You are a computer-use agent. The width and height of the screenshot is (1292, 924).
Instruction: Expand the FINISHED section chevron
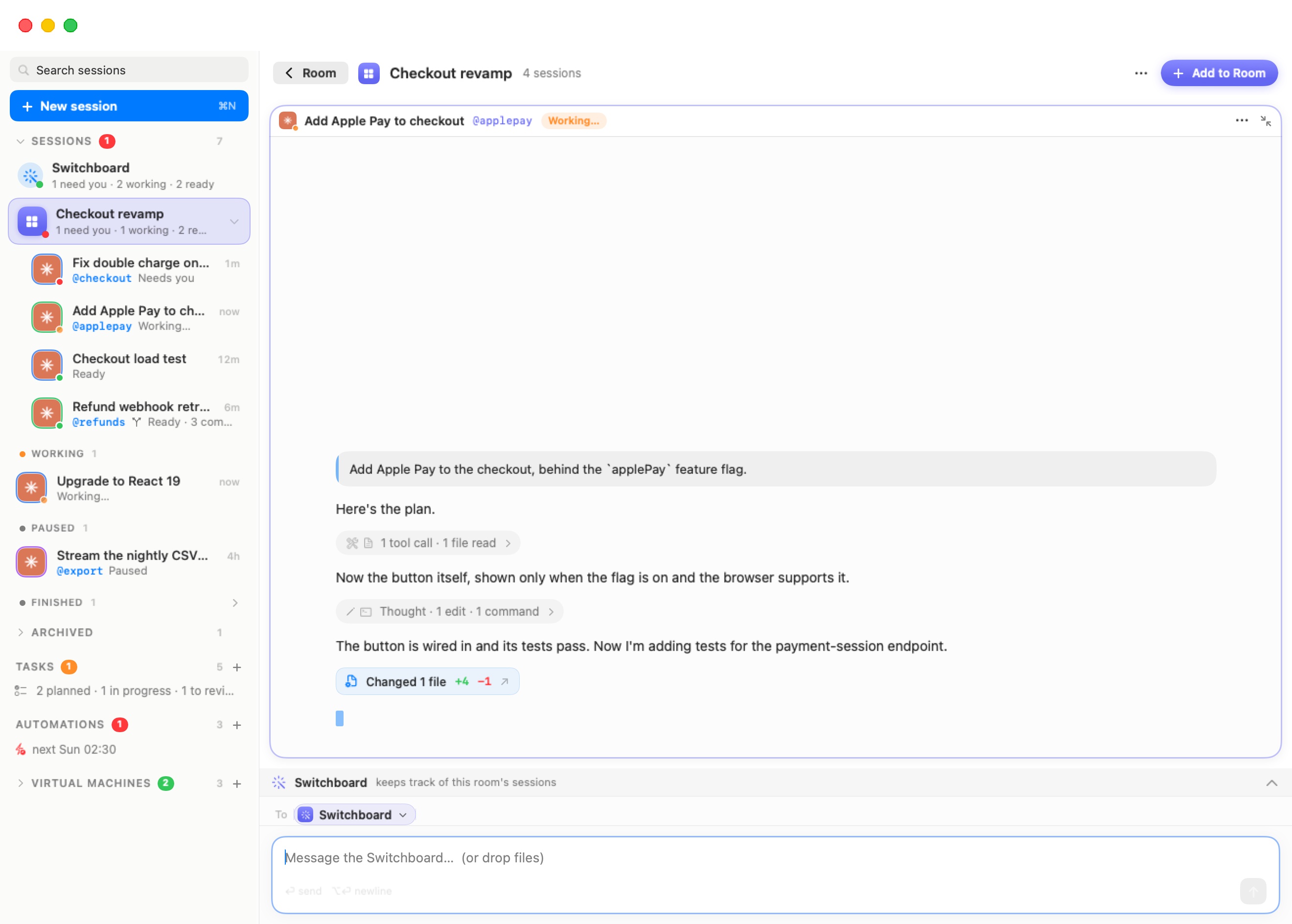tap(235, 602)
